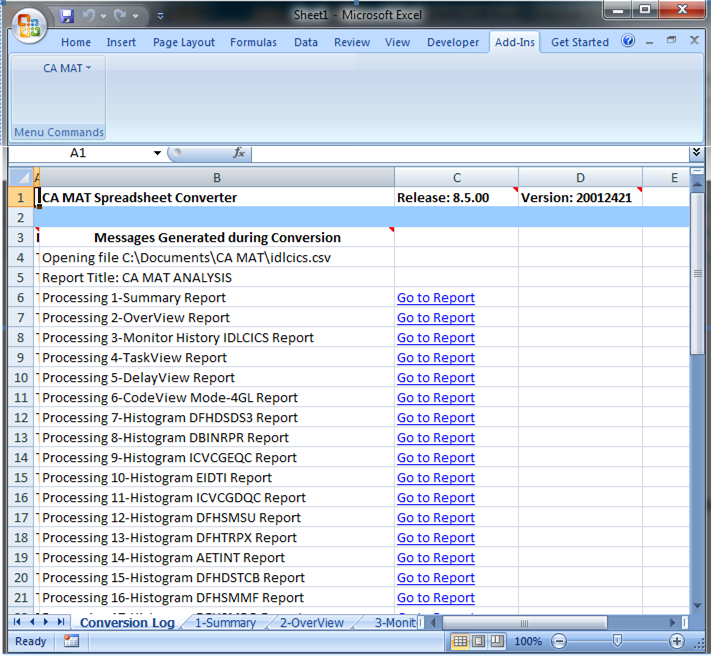Image resolution: width=712 pixels, height=657 pixels.
Task: Minimize the ribbon workbook window
Action: [649, 42]
